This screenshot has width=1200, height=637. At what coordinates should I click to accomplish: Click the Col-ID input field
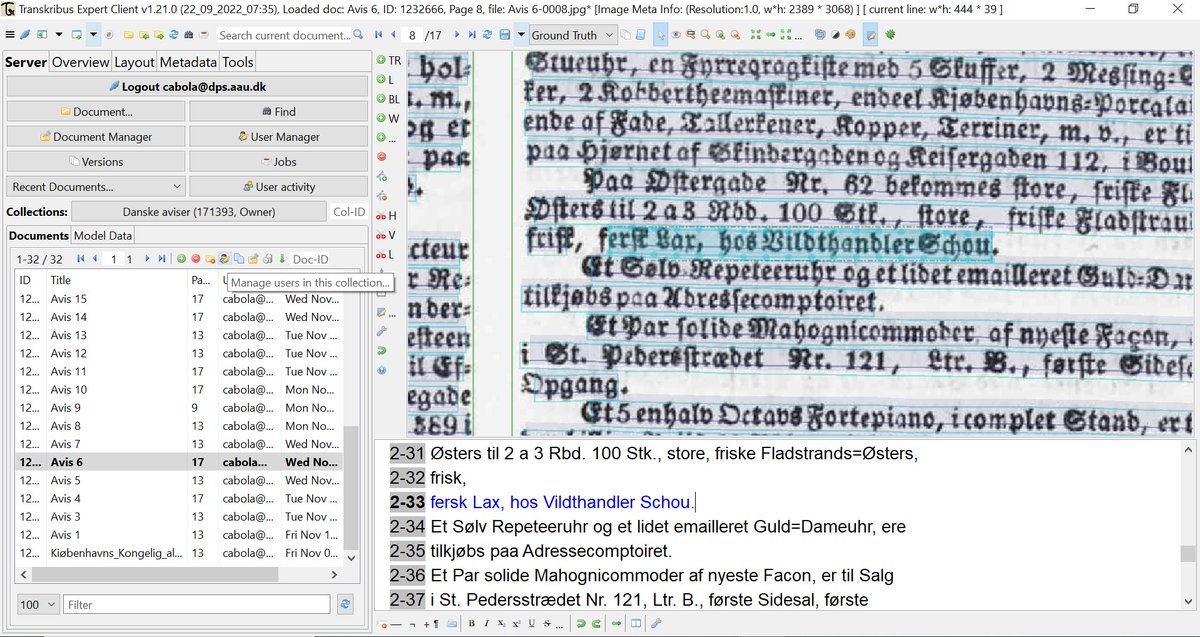pyautogui.click(x=348, y=212)
